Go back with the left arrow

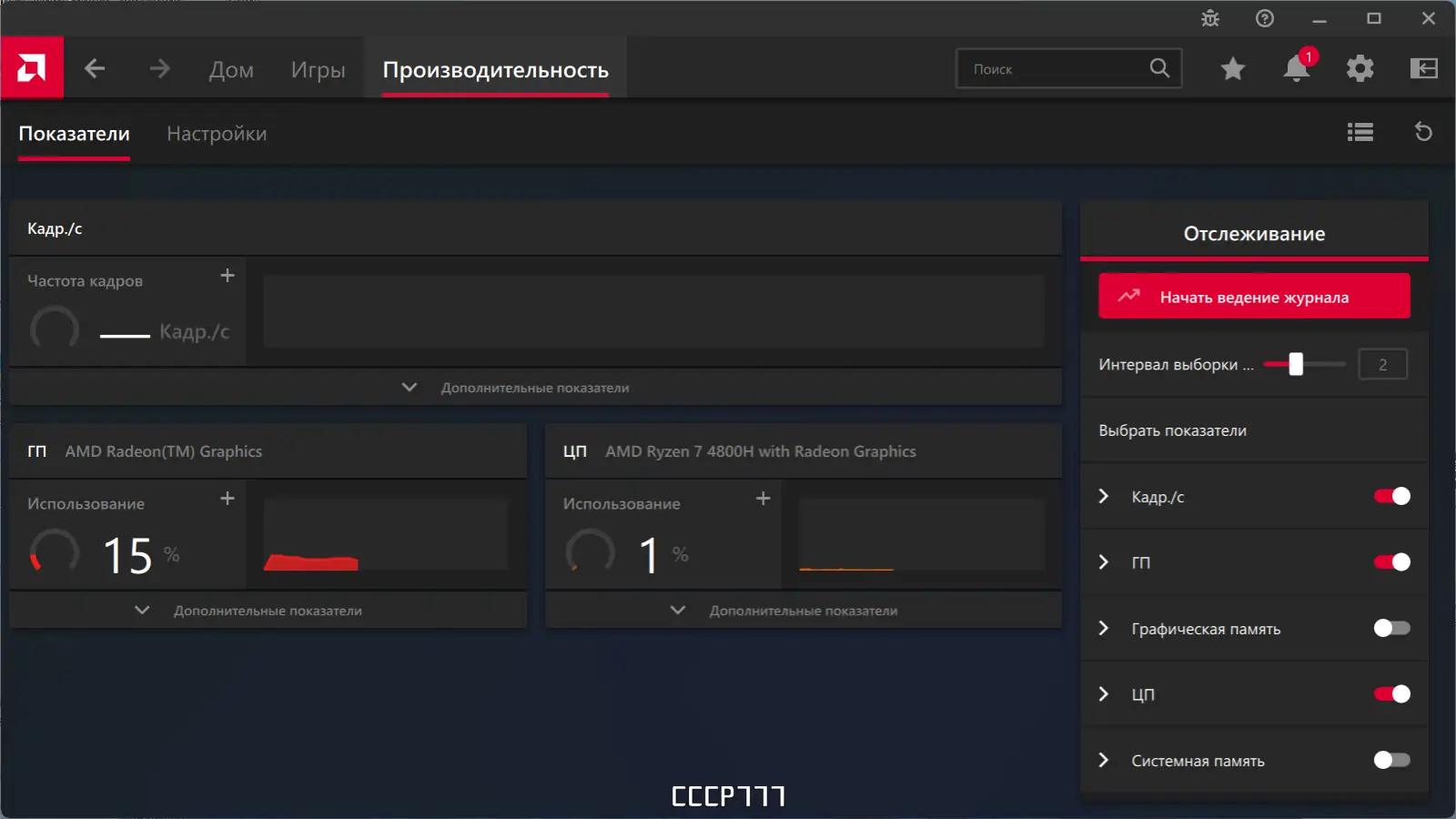(95, 68)
